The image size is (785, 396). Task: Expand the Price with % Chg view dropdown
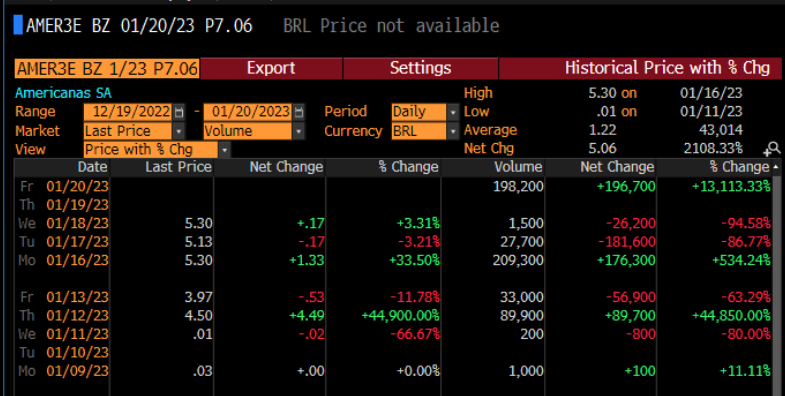224,150
